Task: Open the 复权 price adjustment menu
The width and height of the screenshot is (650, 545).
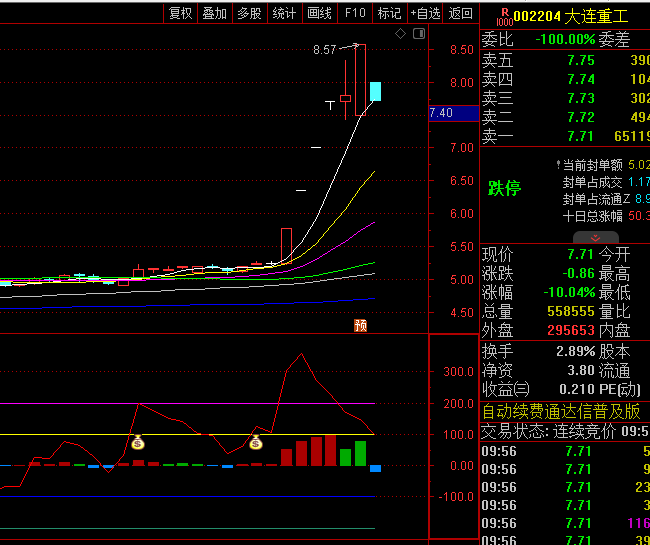Action: pos(180,13)
